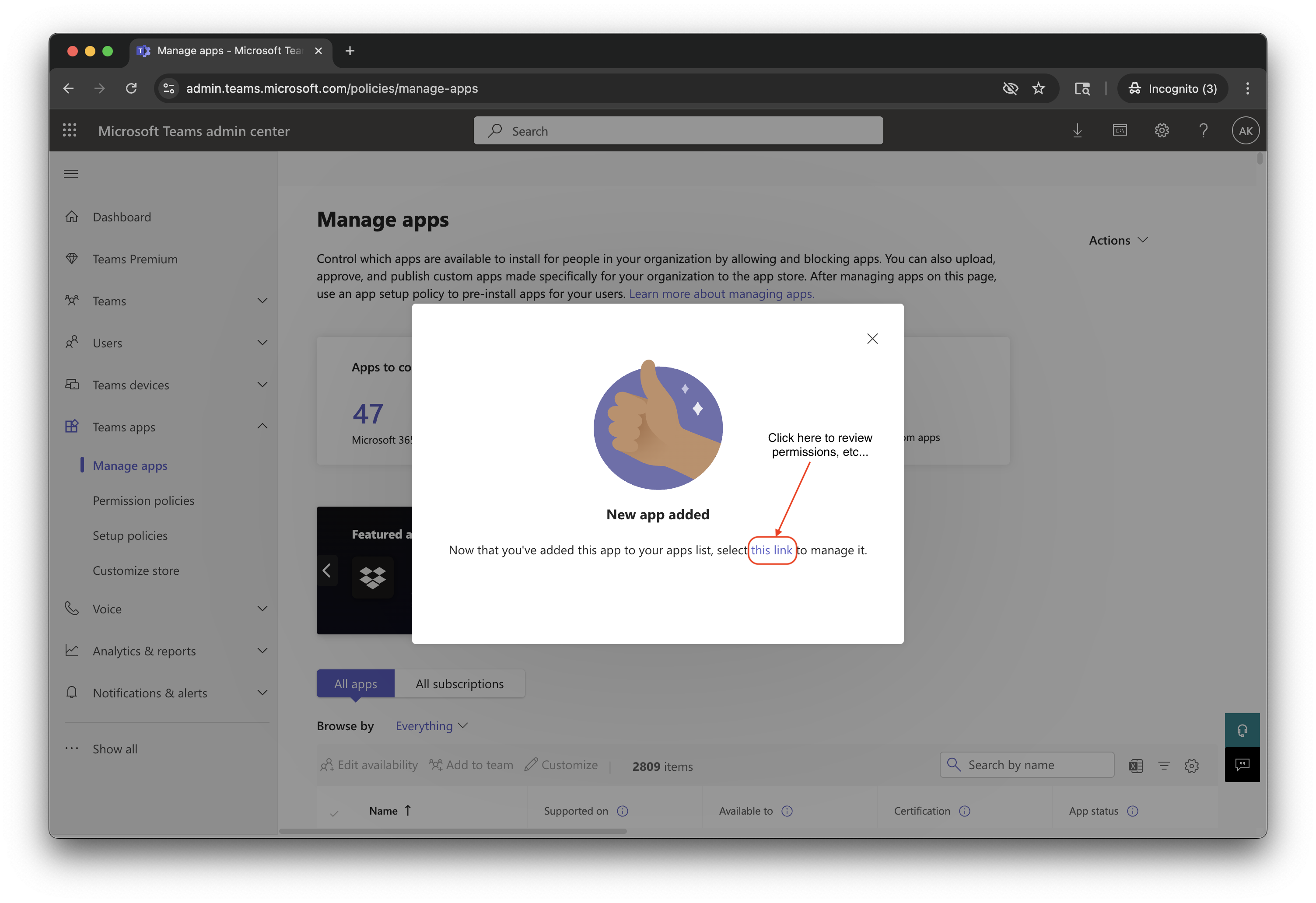
Task: Switch to the All subscriptions tab
Action: (x=459, y=684)
